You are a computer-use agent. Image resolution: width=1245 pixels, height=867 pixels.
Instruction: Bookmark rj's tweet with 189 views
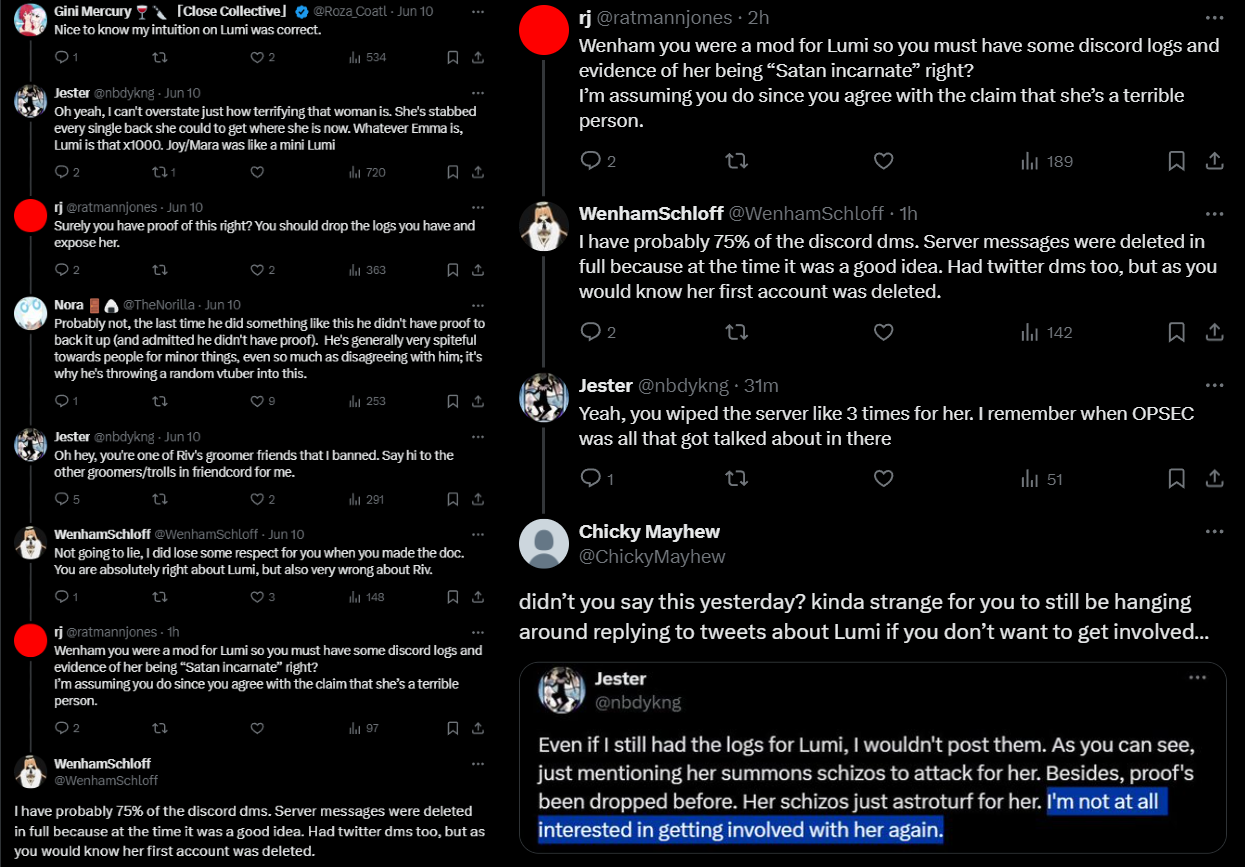[x=1177, y=161]
